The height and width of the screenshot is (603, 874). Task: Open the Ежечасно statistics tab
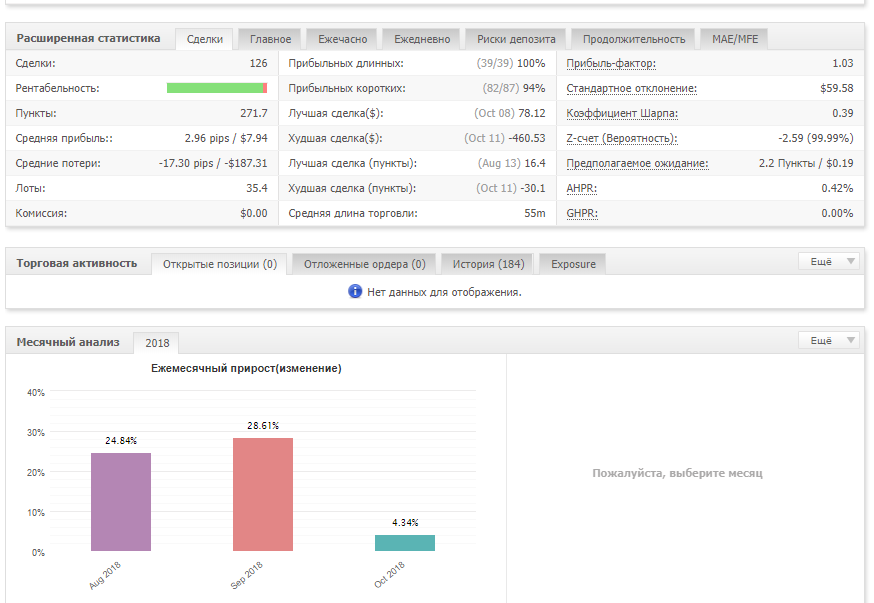point(342,39)
